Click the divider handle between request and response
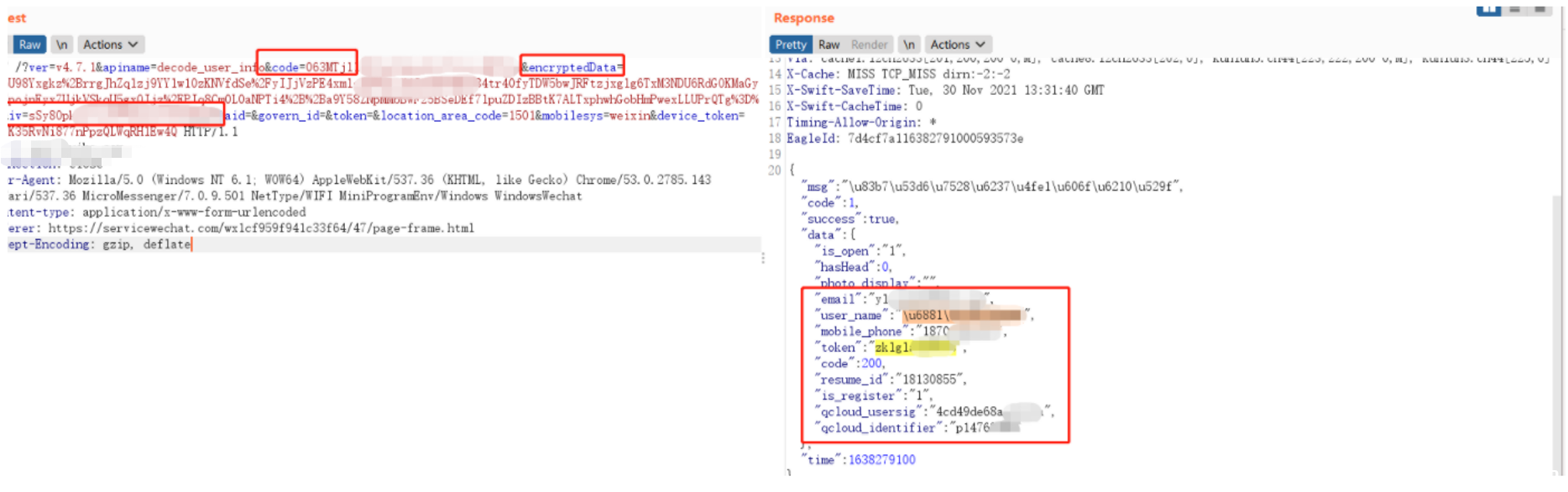1568x492 pixels. point(763,259)
